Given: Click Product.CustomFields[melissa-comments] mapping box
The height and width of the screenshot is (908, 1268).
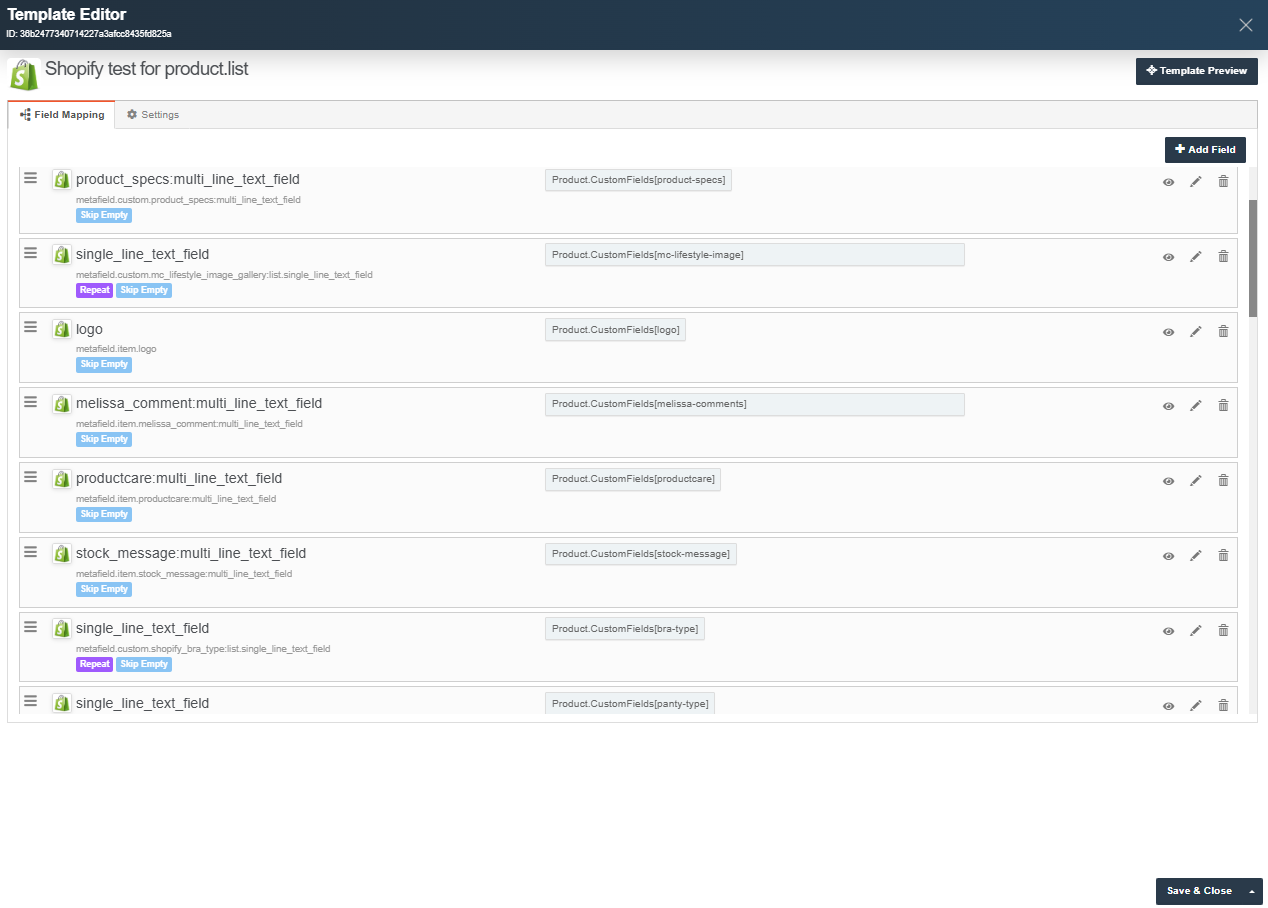Looking at the screenshot, I should click(x=754, y=404).
